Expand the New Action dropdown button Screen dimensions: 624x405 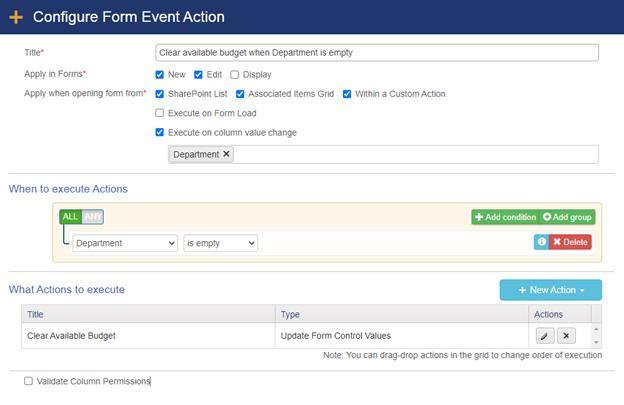click(x=550, y=289)
